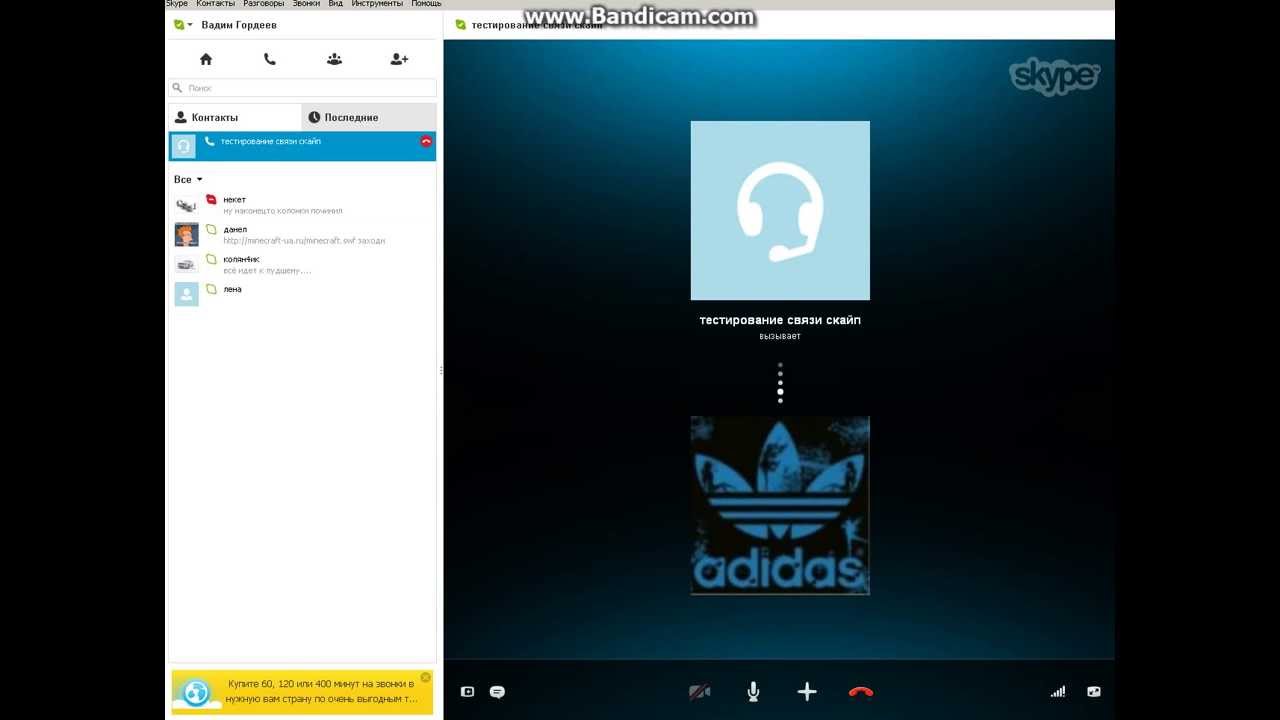
Task: Toggle the contacts sidebar panel icon
Action: tap(467, 691)
